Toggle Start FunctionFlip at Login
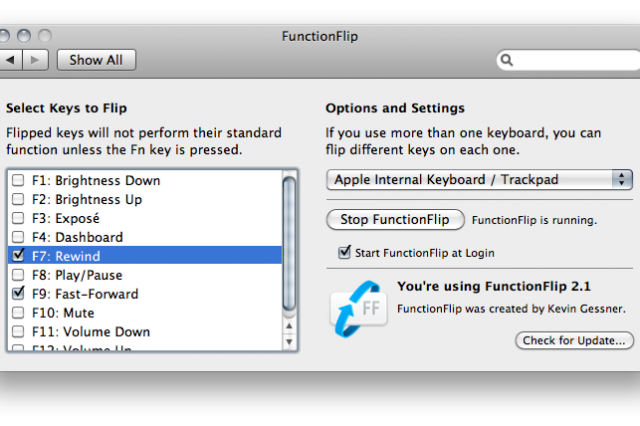Screen dimensions: 640x426 tap(346, 253)
